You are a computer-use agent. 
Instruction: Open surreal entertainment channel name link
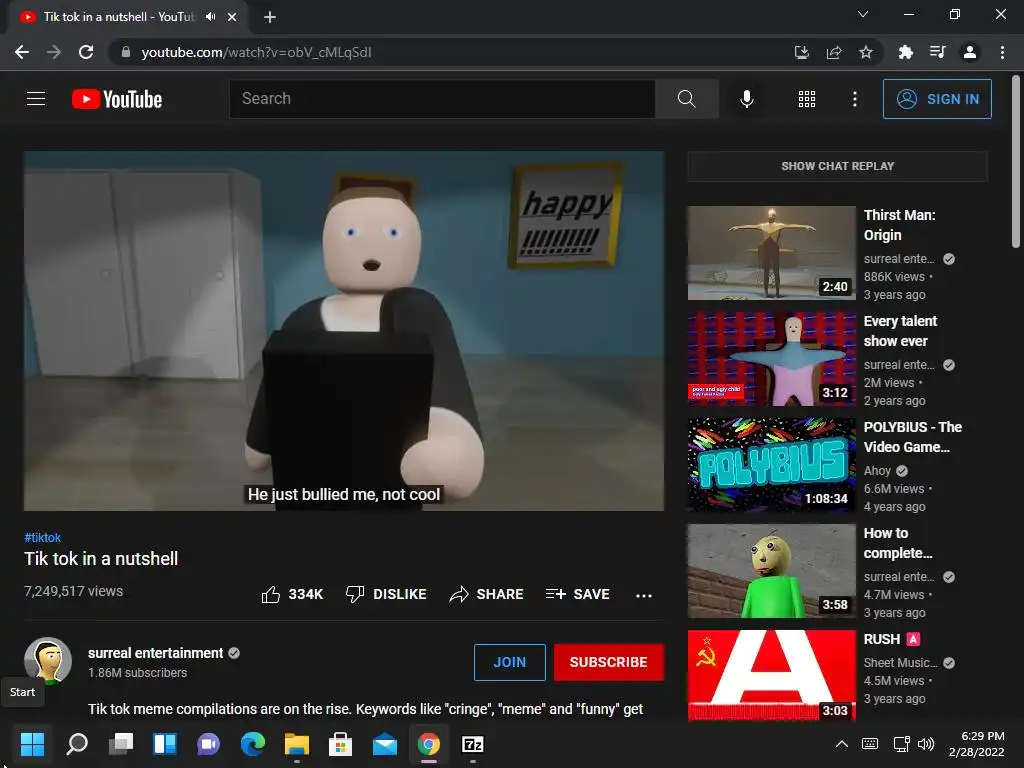pos(155,653)
